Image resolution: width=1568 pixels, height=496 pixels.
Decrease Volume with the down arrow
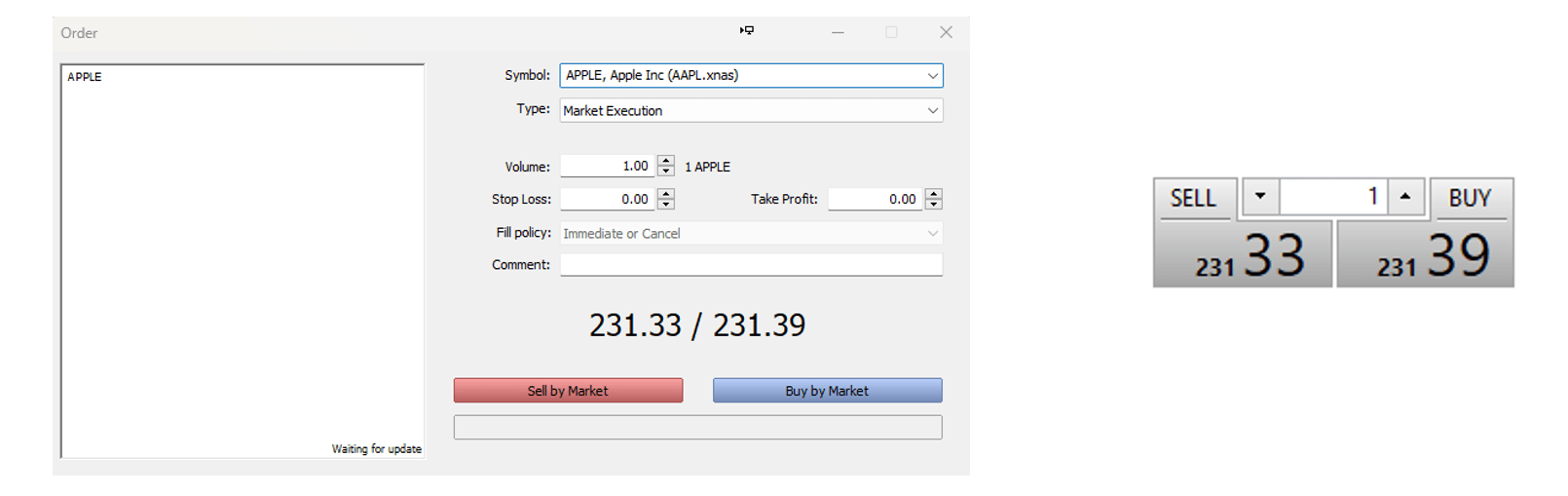point(666,172)
